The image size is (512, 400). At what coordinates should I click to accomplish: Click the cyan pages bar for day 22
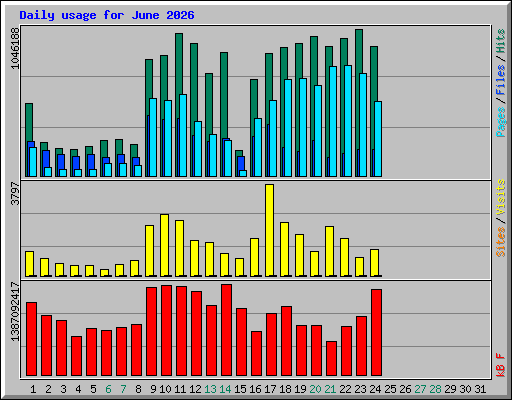coord(348,121)
